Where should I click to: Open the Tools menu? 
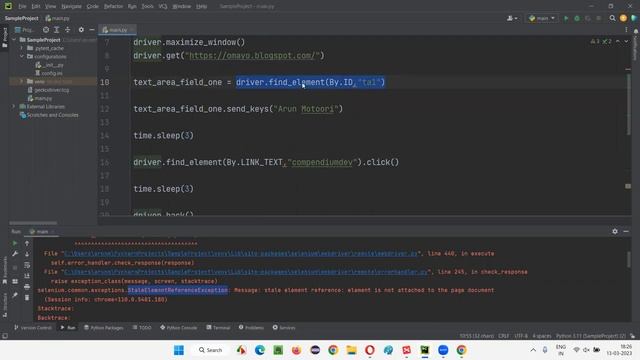tap(147, 6)
